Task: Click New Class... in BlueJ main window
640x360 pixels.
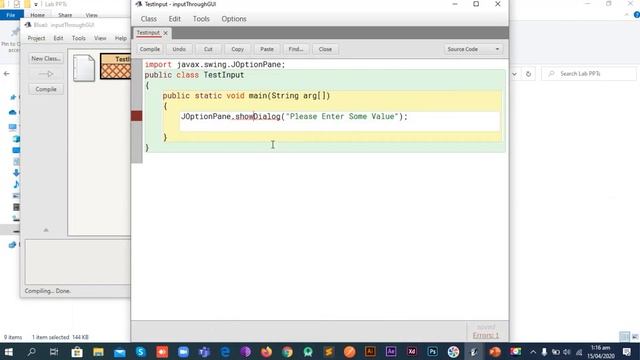Action: click(46, 59)
